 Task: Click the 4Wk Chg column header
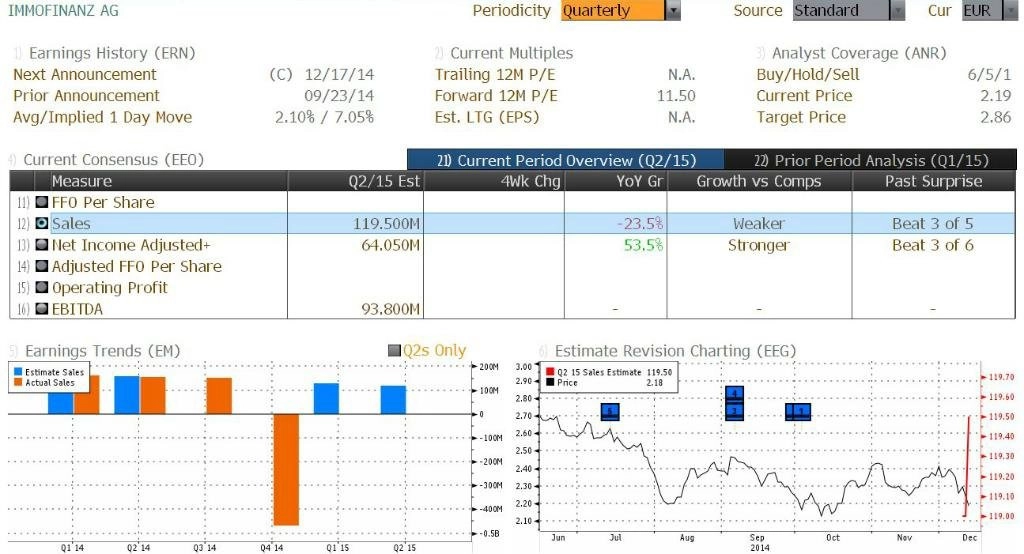pyautogui.click(x=494, y=181)
